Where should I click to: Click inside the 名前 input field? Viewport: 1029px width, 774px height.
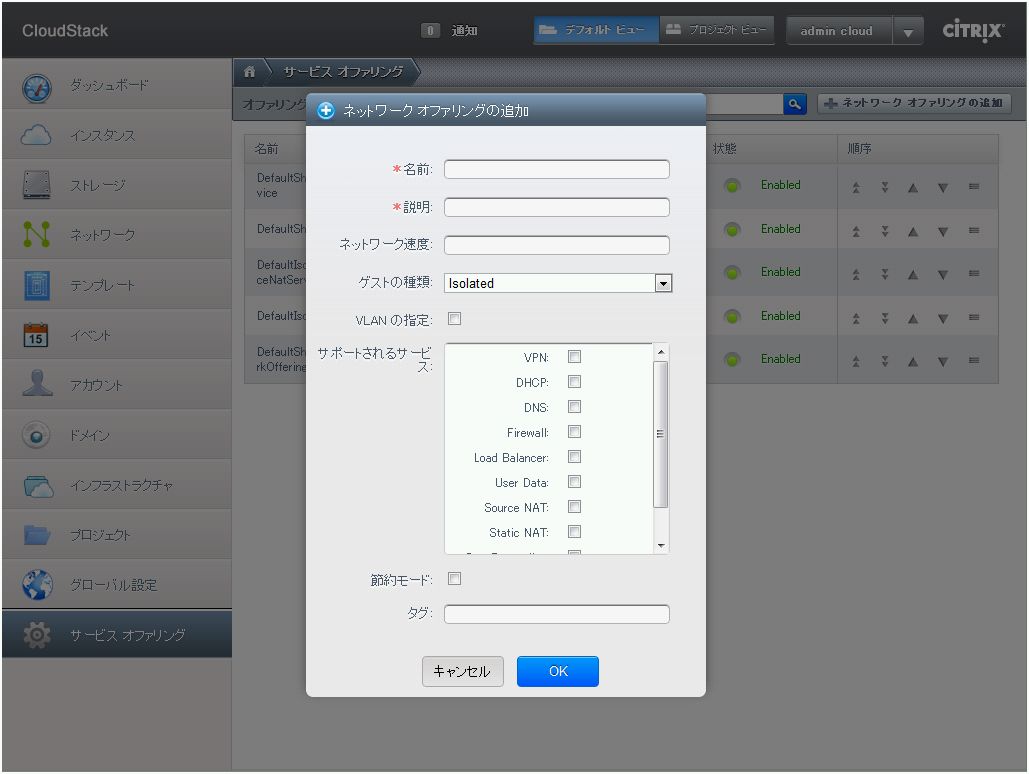point(556,169)
